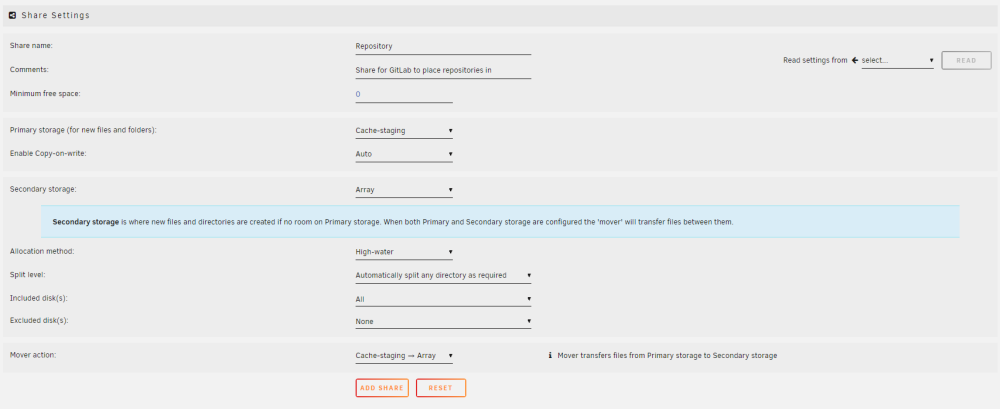Viewport: 1000px width, 409px height.
Task: Click the Excluded disk(s) label
Action: point(39,321)
